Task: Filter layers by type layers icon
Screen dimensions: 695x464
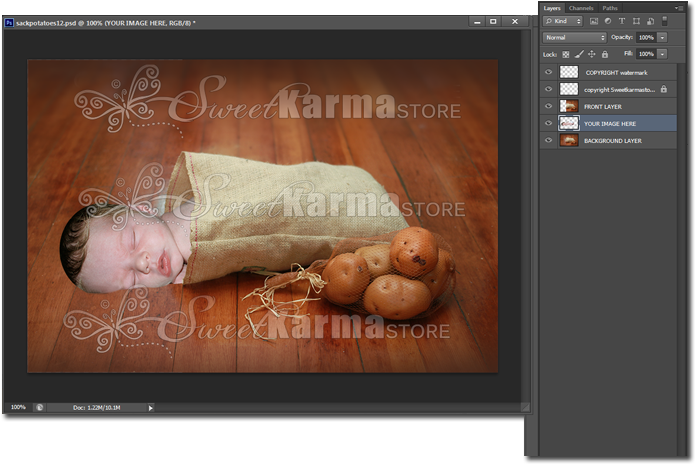Action: (x=622, y=21)
